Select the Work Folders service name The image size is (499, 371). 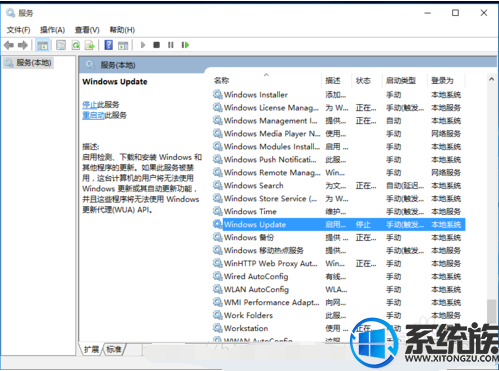coord(248,316)
